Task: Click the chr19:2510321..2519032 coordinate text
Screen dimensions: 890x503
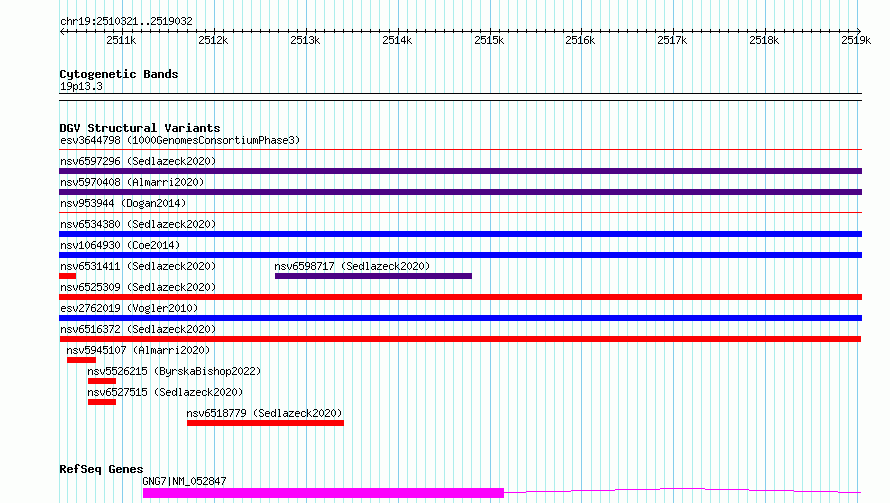Action: (127, 22)
